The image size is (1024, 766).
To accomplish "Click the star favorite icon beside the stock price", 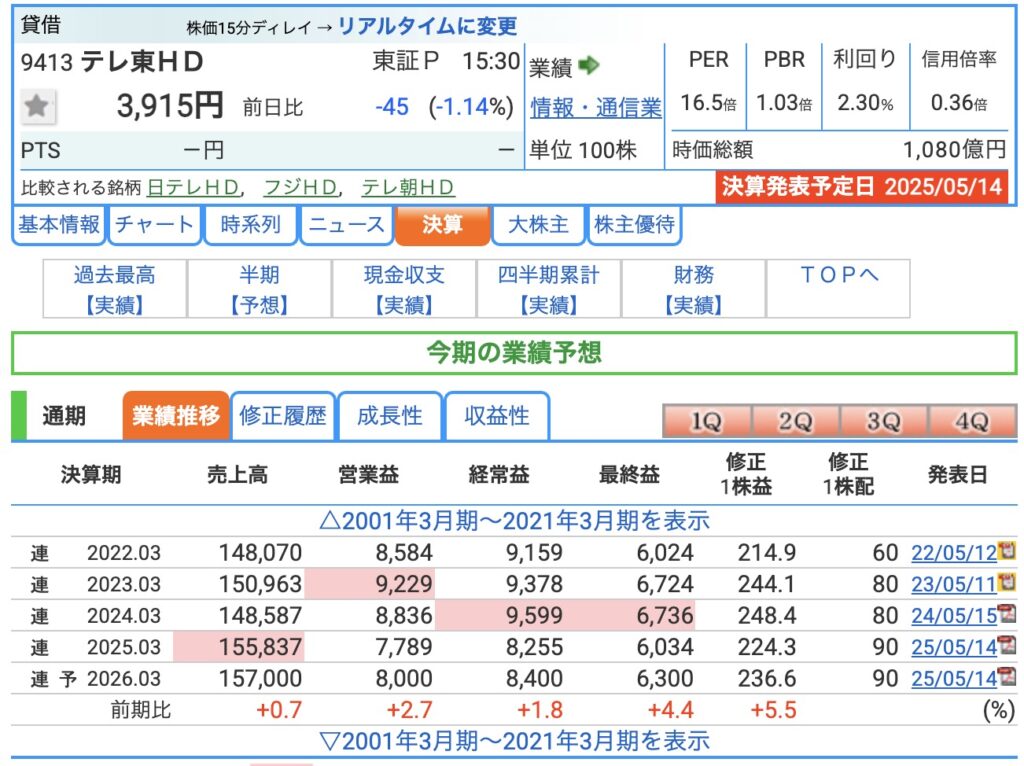I will tap(38, 106).
